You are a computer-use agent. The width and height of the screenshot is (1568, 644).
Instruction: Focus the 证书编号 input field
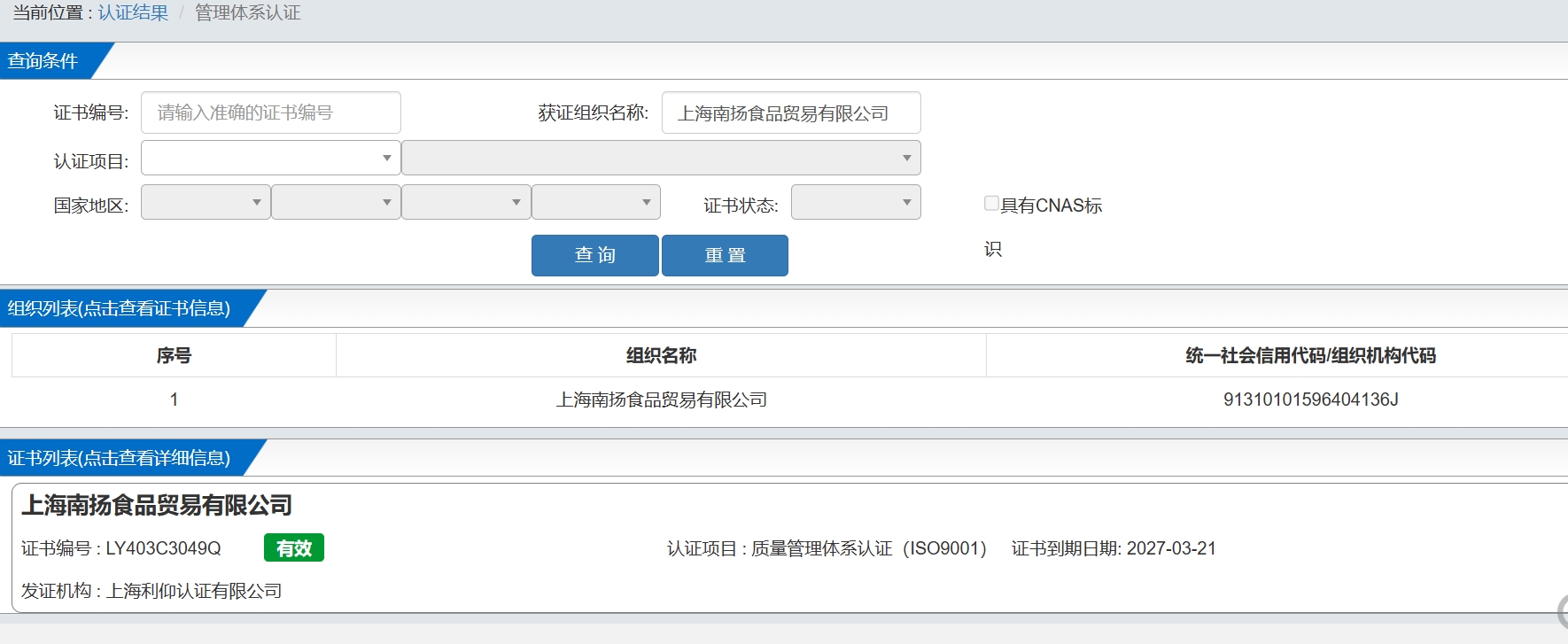coord(271,113)
